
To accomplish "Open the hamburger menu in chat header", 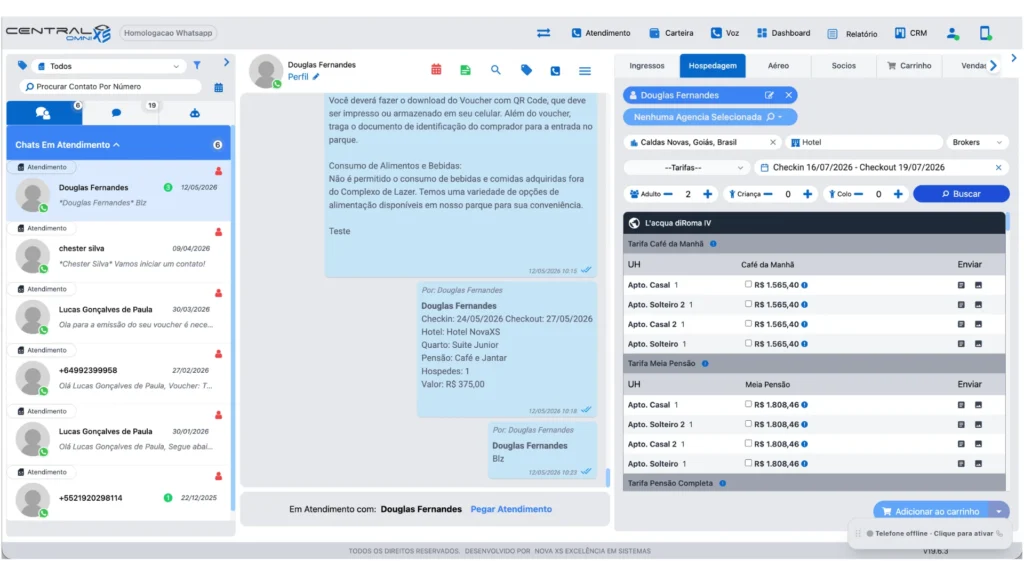I will (584, 71).
